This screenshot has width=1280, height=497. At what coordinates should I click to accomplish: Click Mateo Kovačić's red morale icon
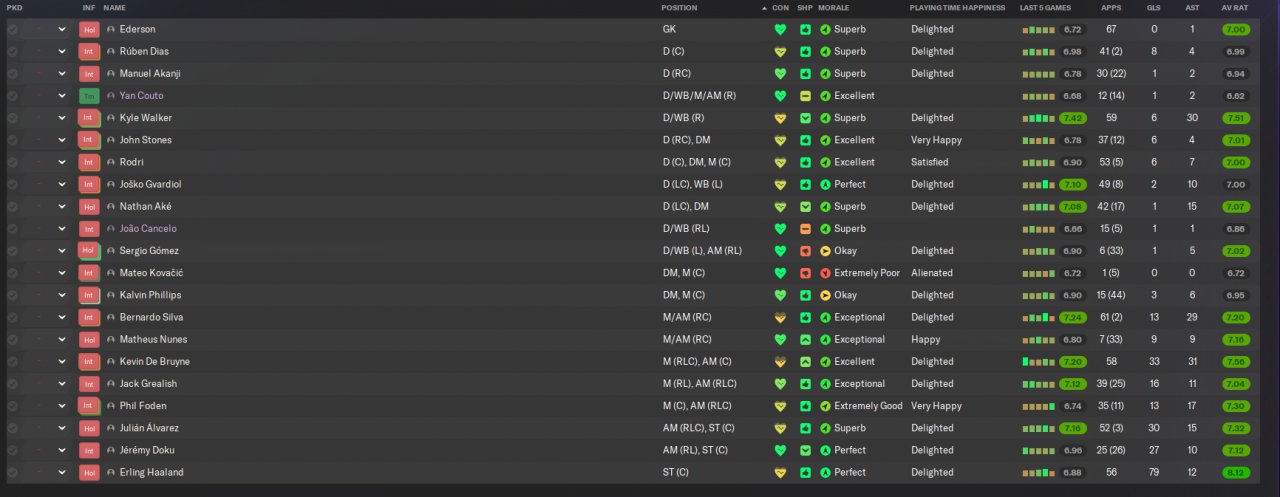[825, 273]
